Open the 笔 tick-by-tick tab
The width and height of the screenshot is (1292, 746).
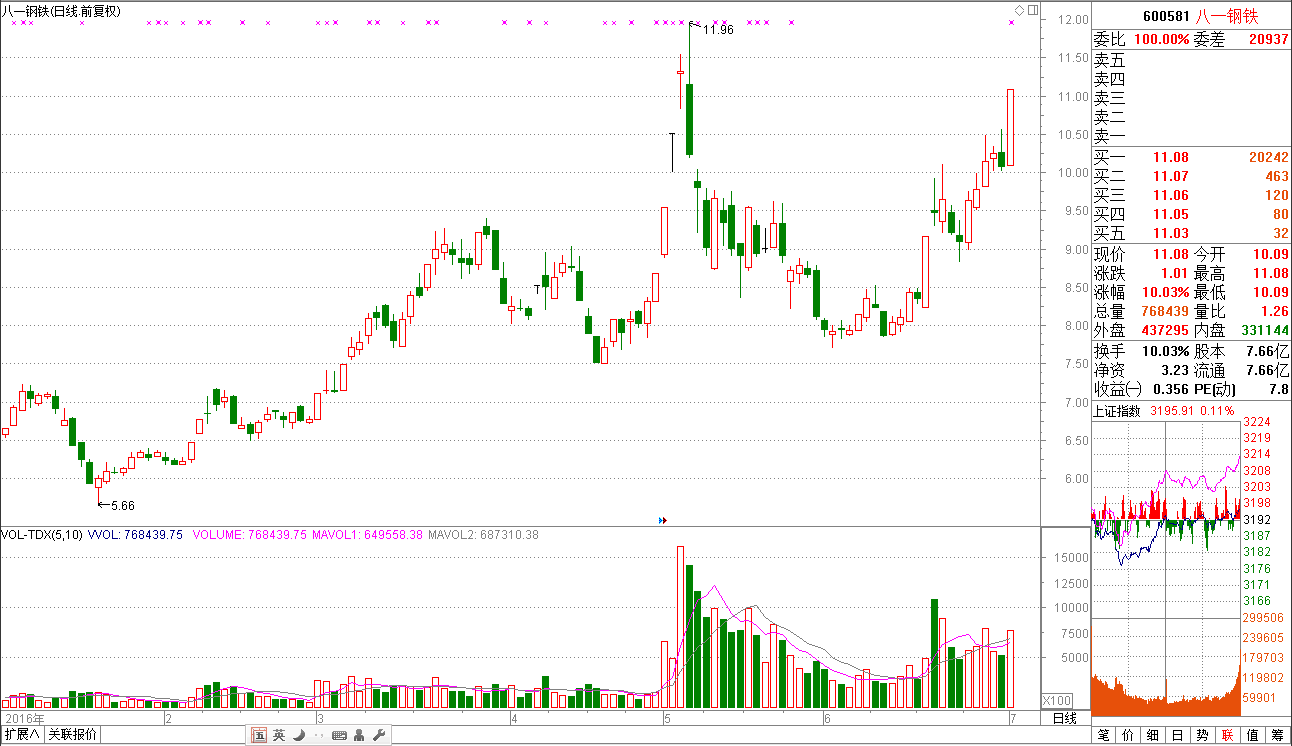(x=1103, y=735)
